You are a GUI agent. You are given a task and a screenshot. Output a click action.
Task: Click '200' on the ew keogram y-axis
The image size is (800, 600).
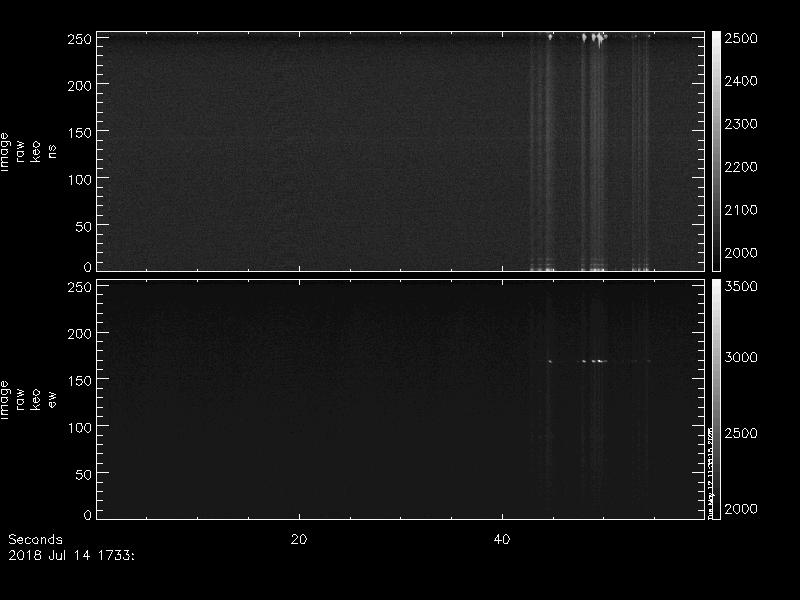[80, 334]
